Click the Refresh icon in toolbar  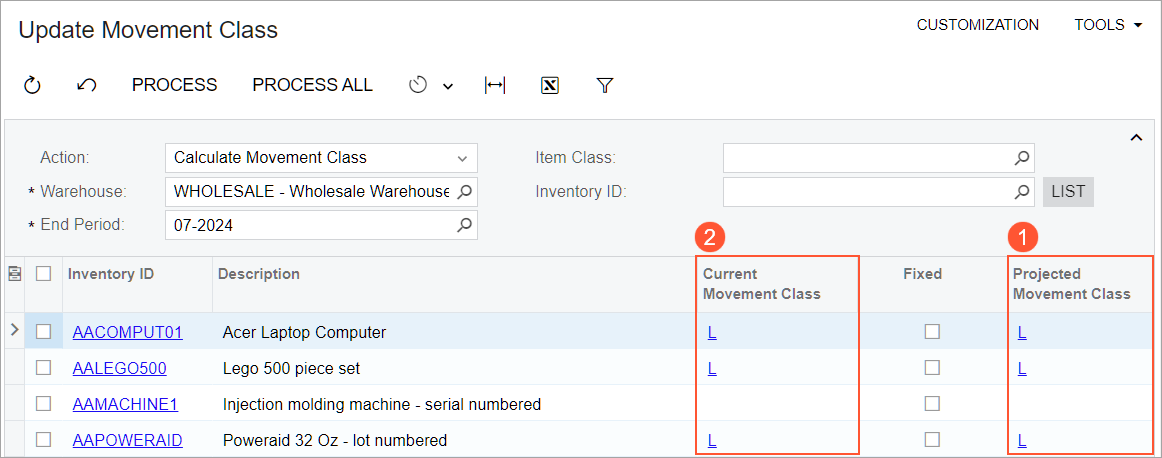(x=32, y=86)
